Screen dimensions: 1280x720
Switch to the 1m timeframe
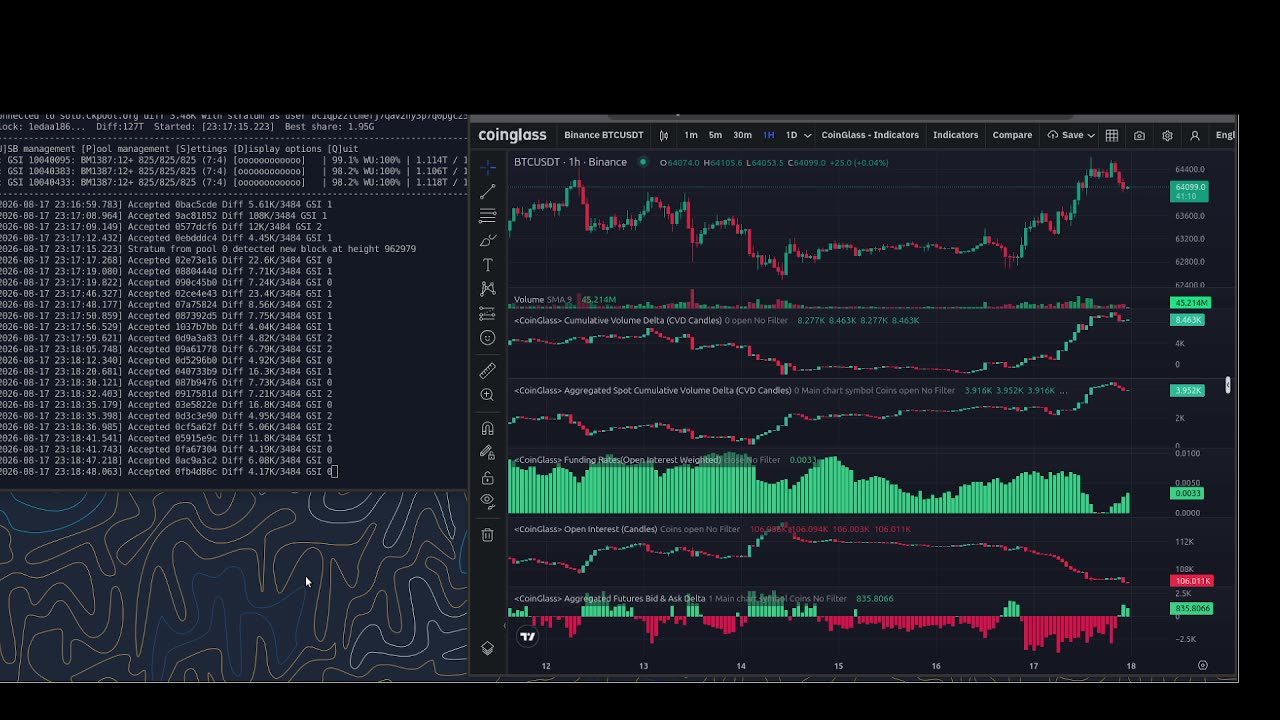pyautogui.click(x=691, y=135)
